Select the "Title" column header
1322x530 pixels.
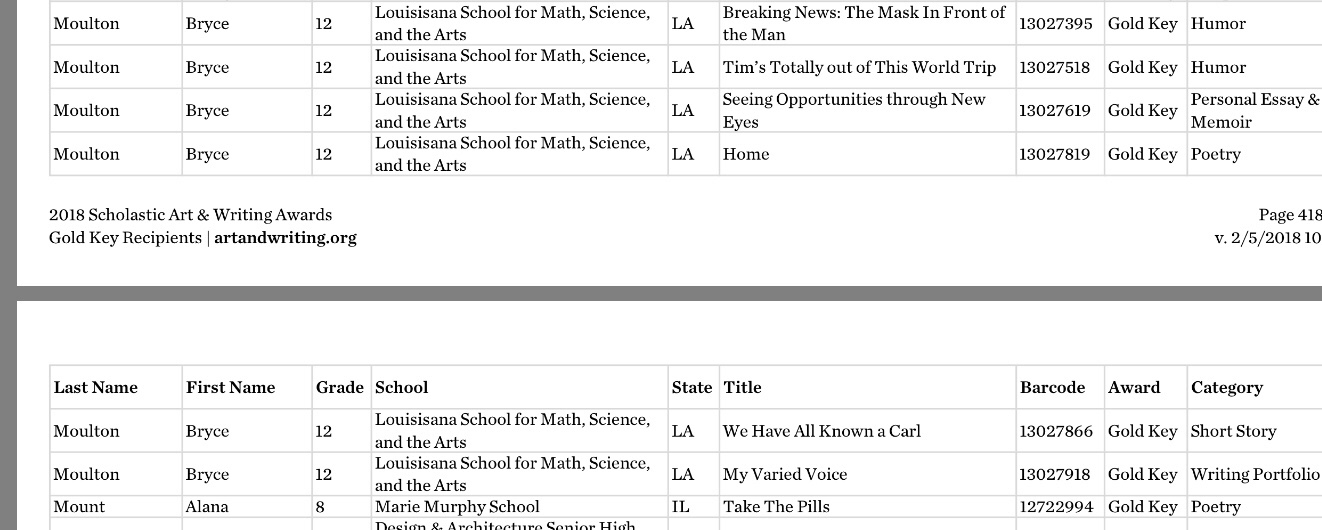coord(742,388)
